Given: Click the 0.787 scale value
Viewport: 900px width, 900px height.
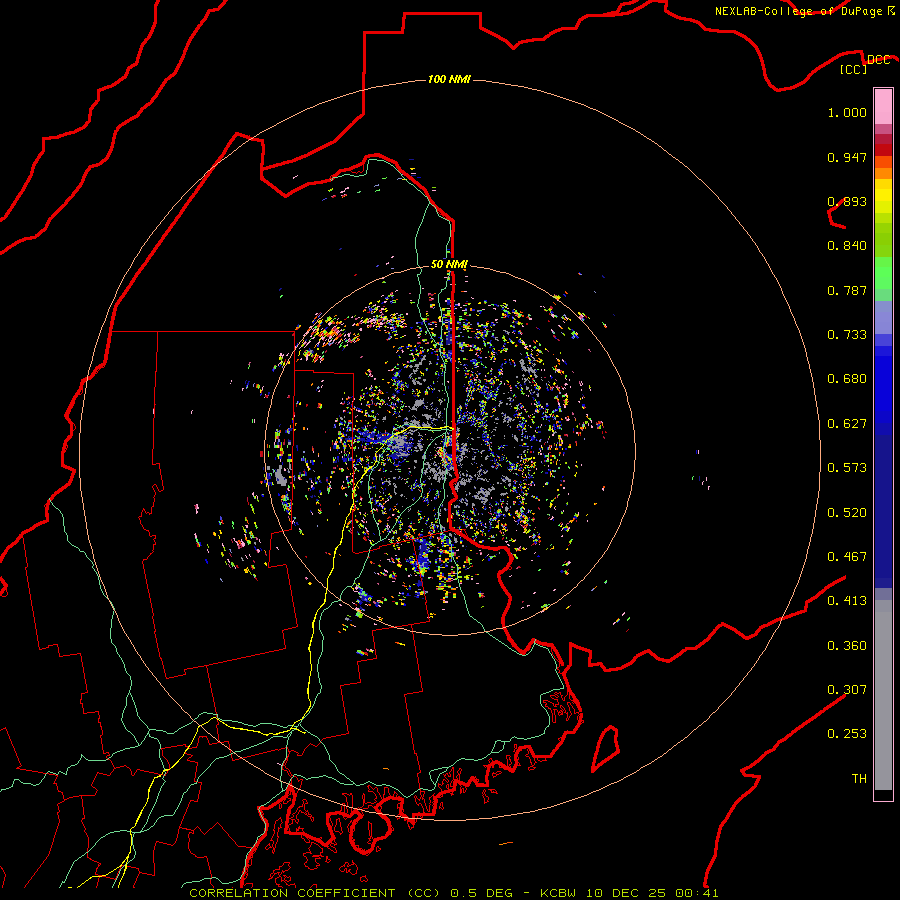Looking at the screenshot, I should click(847, 290).
